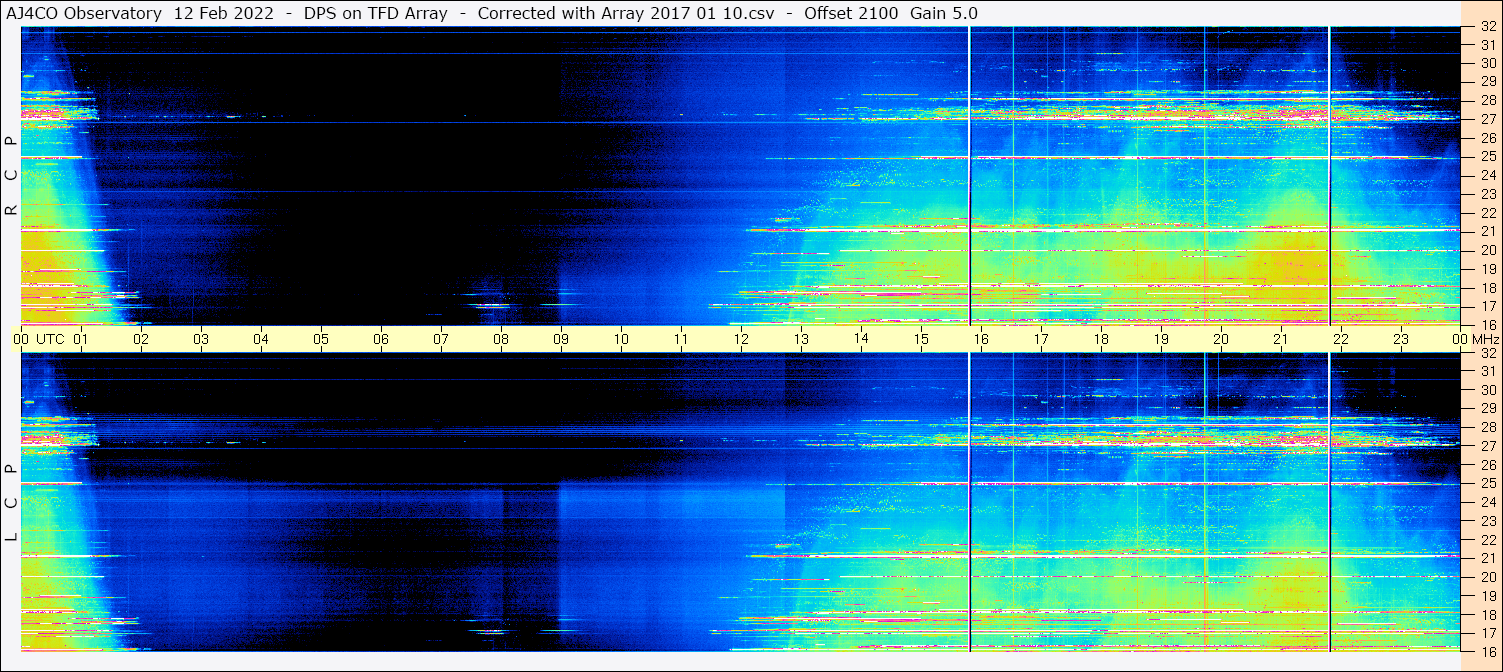This screenshot has height=672, width=1503.
Task: Select the 31 MHz label of LCP panel
Action: [1487, 371]
